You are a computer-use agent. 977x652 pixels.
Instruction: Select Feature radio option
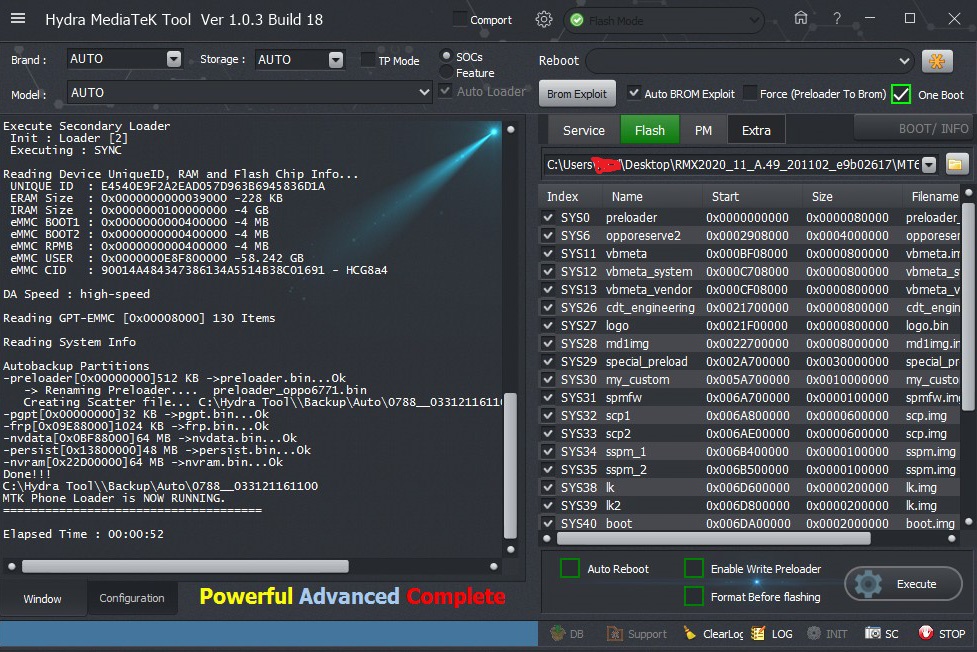point(446,72)
